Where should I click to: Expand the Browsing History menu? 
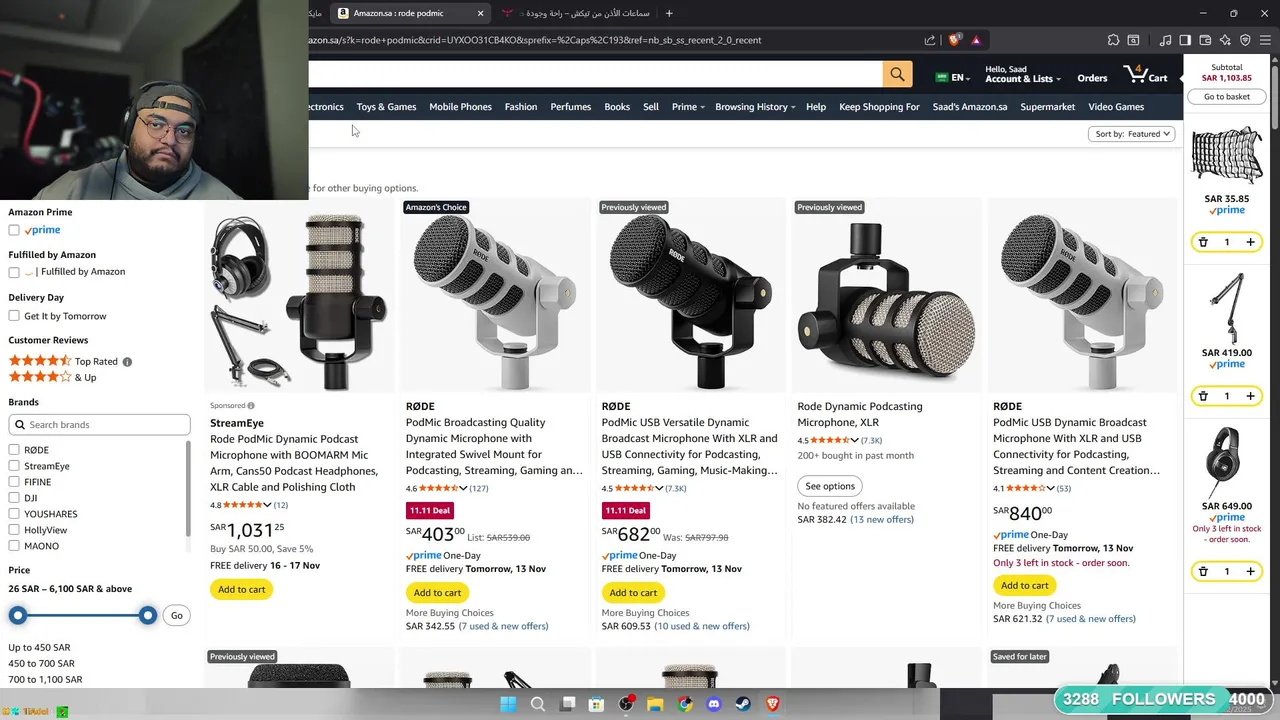coord(755,107)
